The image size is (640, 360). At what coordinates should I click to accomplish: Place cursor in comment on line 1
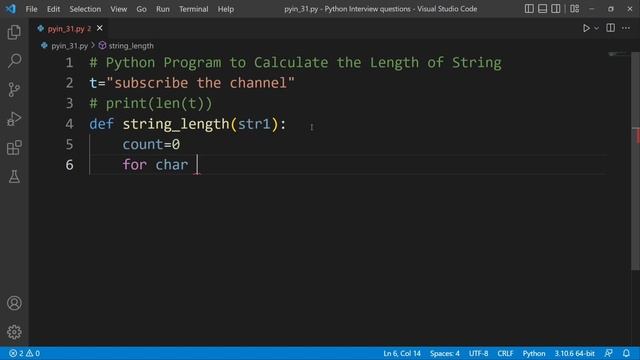click(296, 62)
